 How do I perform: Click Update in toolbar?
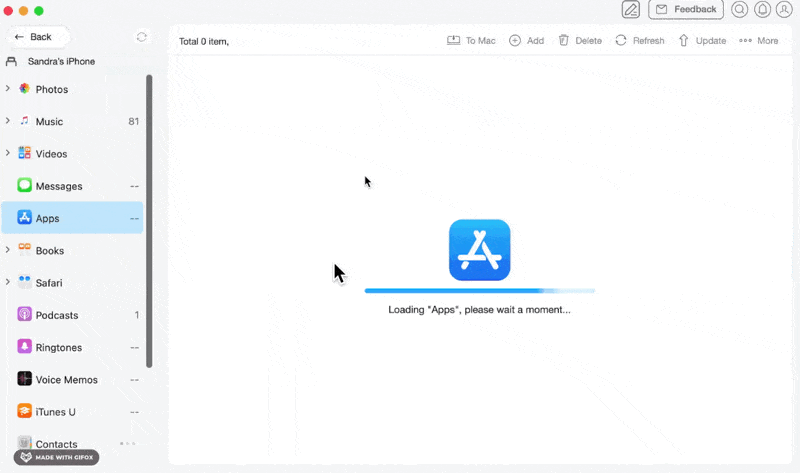click(702, 41)
